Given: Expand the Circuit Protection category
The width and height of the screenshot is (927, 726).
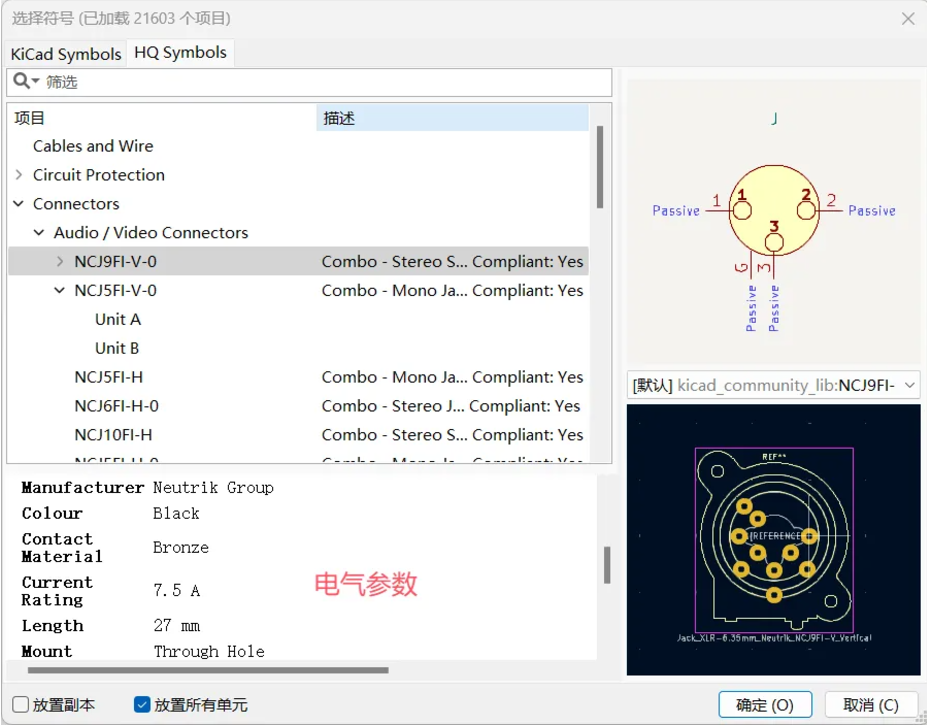Looking at the screenshot, I should pos(19,175).
